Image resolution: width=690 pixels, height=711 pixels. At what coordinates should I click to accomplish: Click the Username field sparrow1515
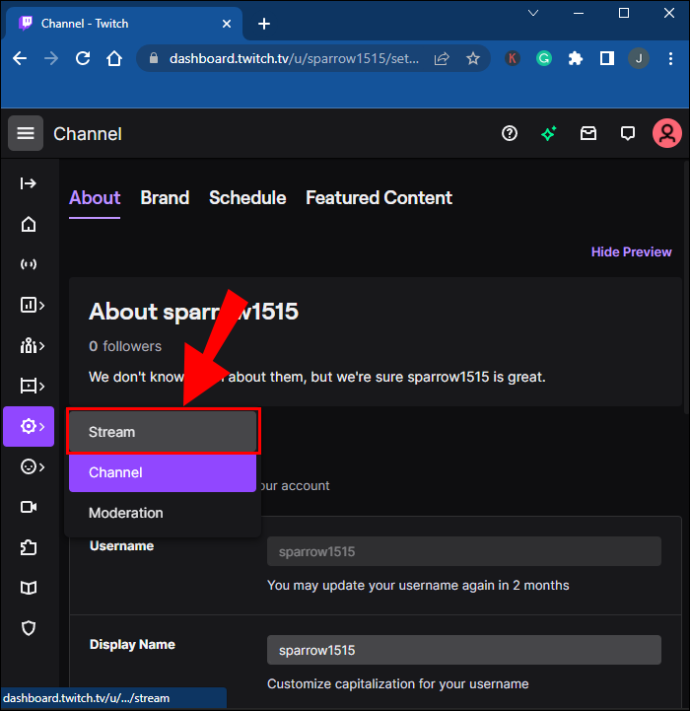(464, 551)
